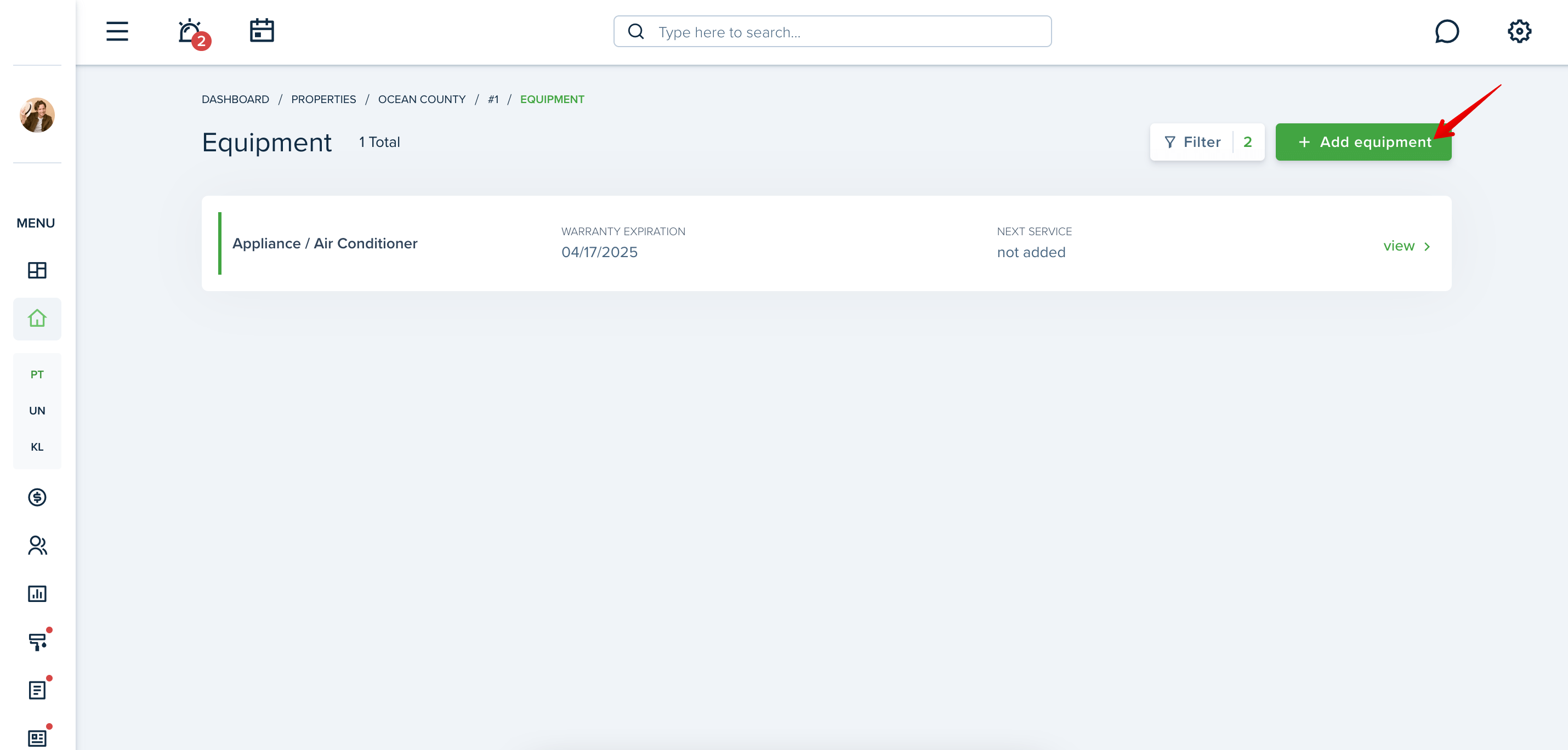The height and width of the screenshot is (750, 1568).
Task: Open the hamburger menu icon
Action: point(117,31)
